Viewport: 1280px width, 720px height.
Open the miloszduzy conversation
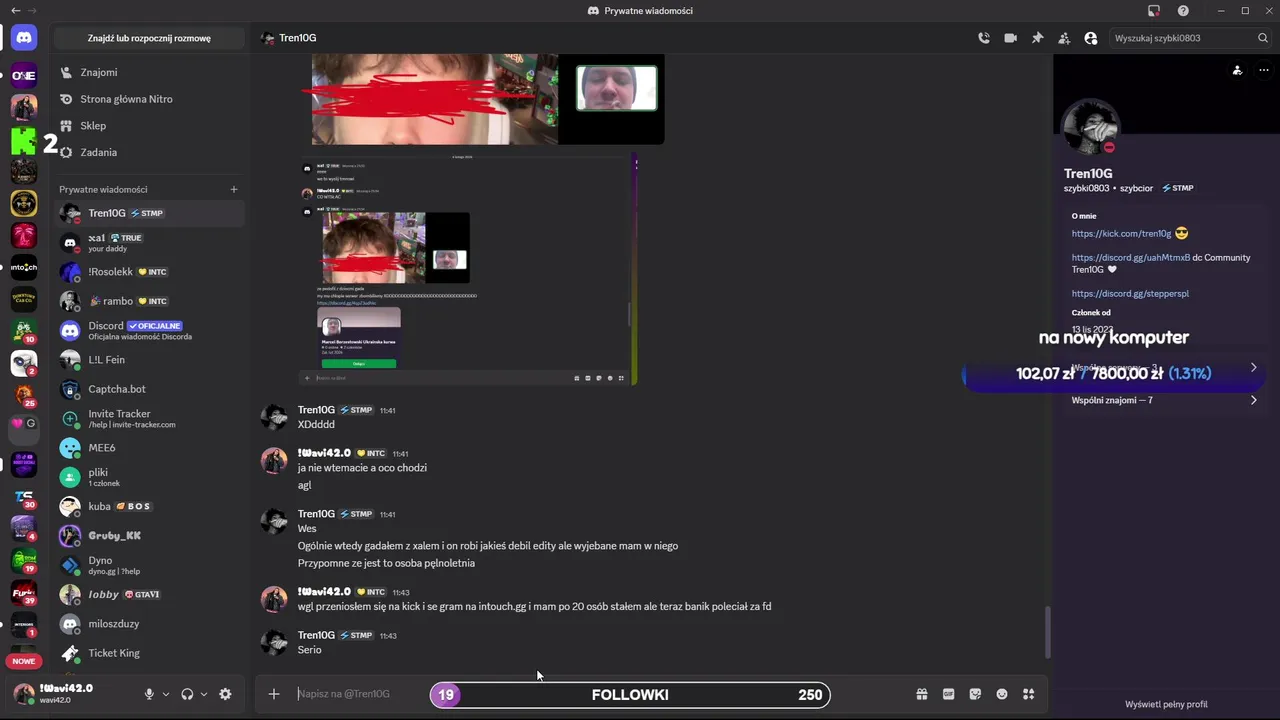(149, 624)
